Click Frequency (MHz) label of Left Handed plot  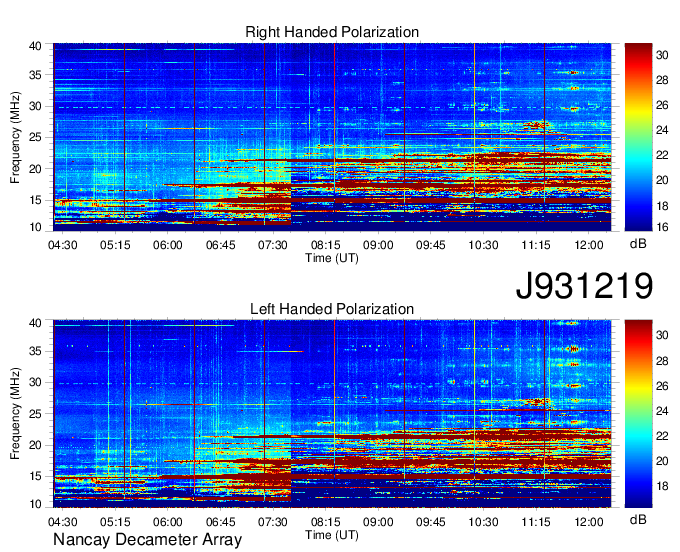coord(15,414)
